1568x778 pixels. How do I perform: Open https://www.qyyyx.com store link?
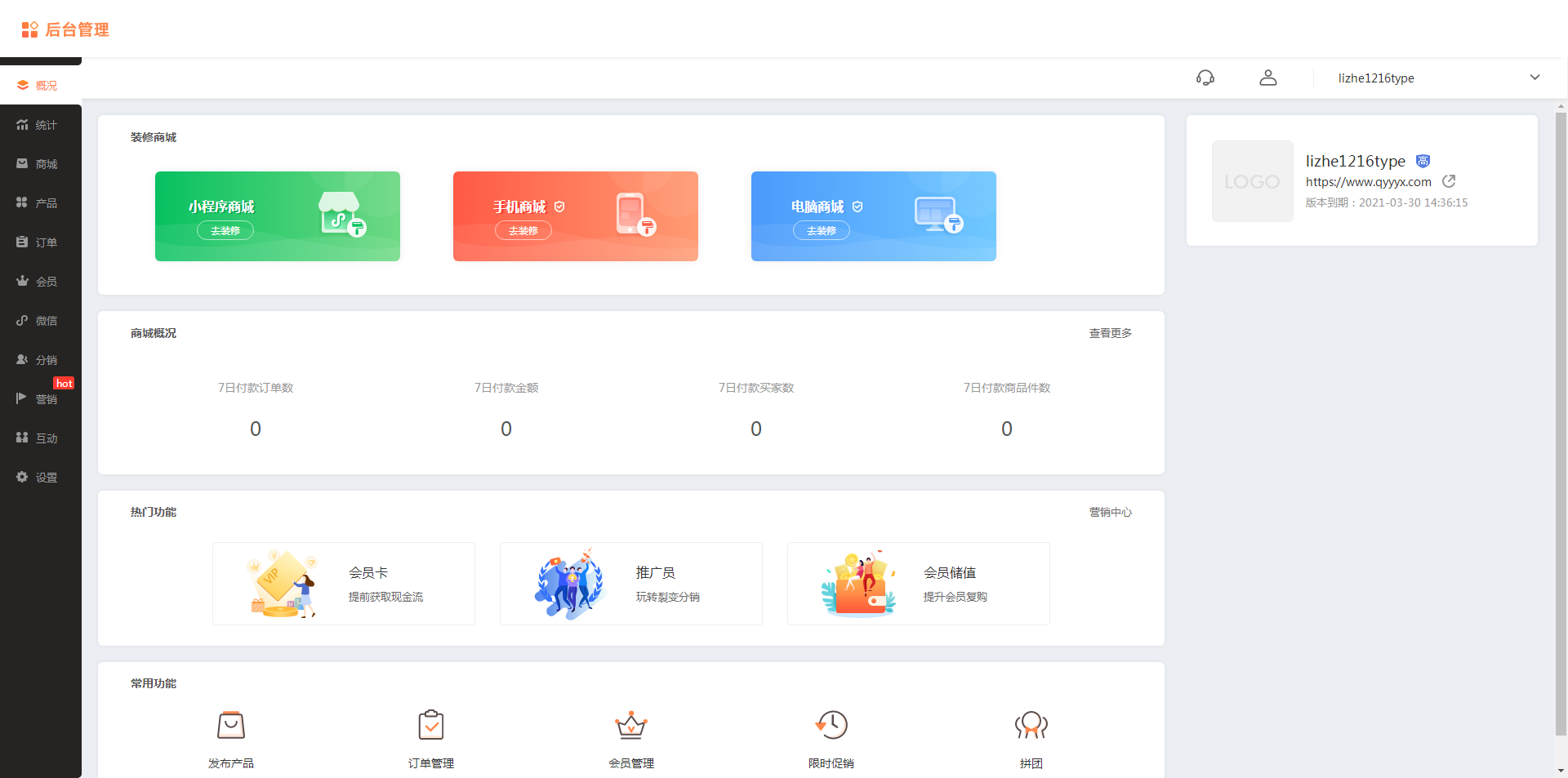pyautogui.click(x=1369, y=182)
